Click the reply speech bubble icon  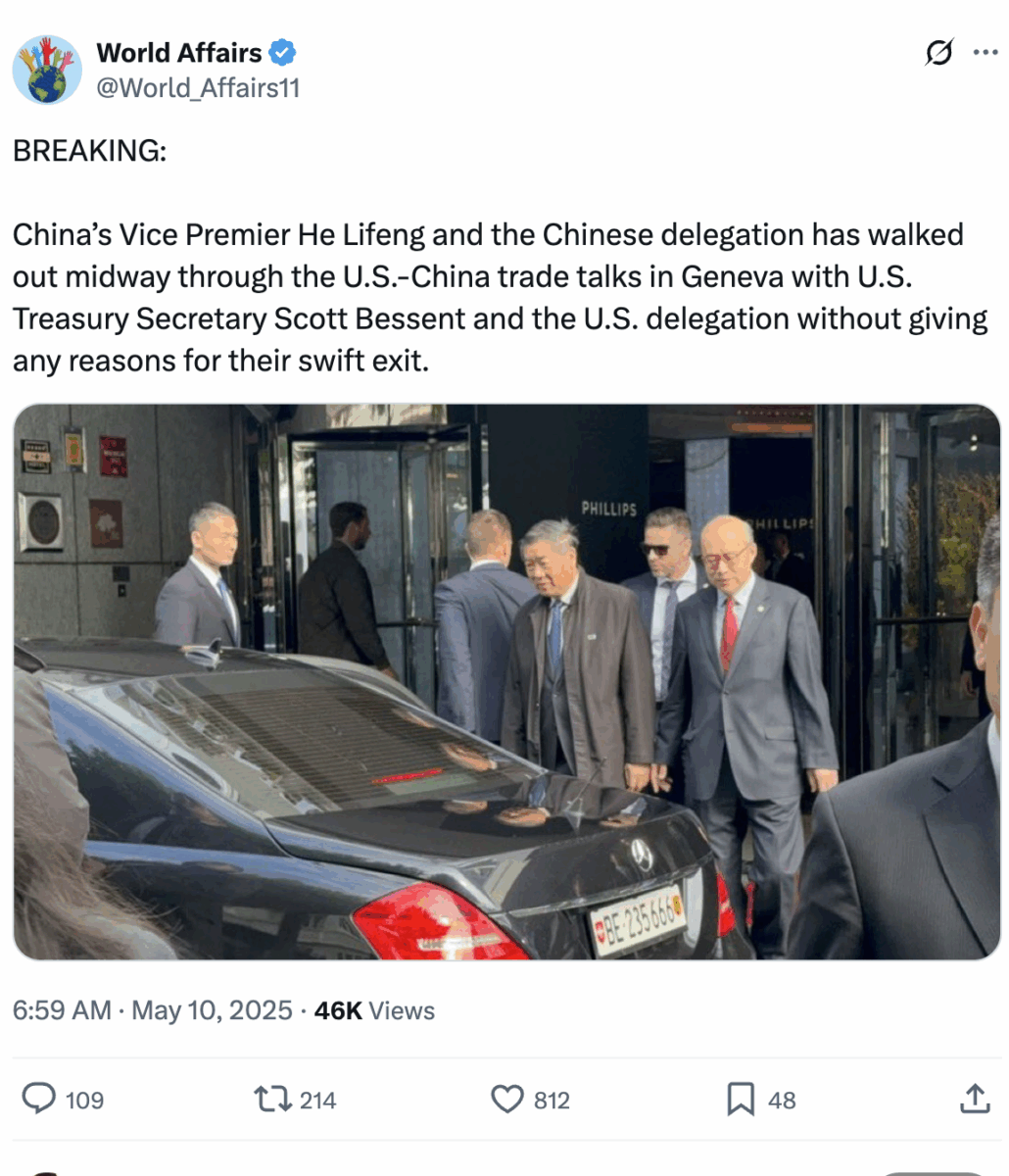pos(39,1099)
